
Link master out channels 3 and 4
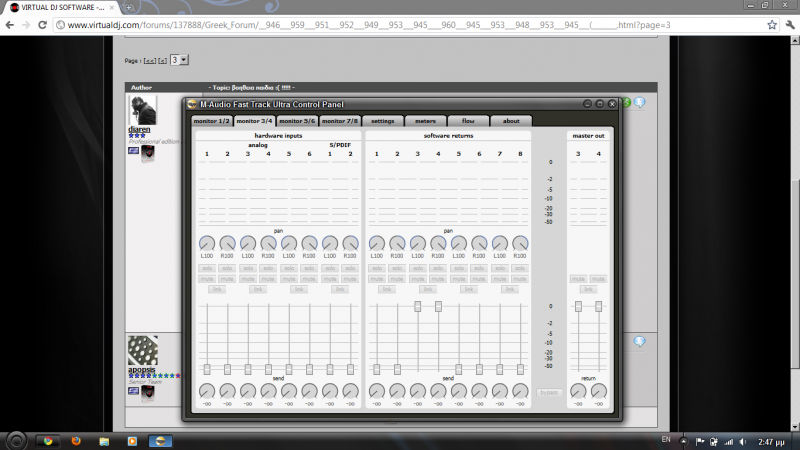[588, 289]
